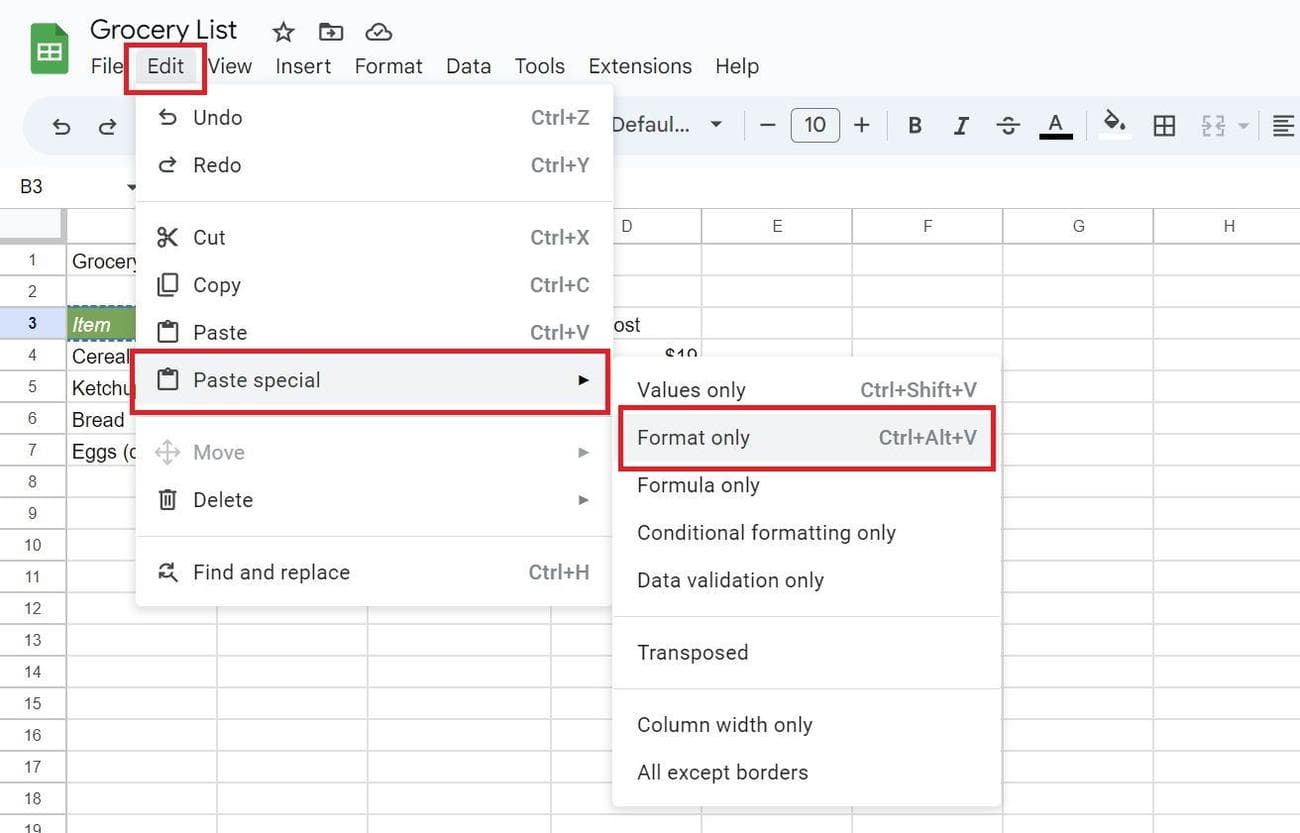Image resolution: width=1300 pixels, height=833 pixels.
Task: Click the redo arrow in the toolbar
Action: [x=107, y=126]
